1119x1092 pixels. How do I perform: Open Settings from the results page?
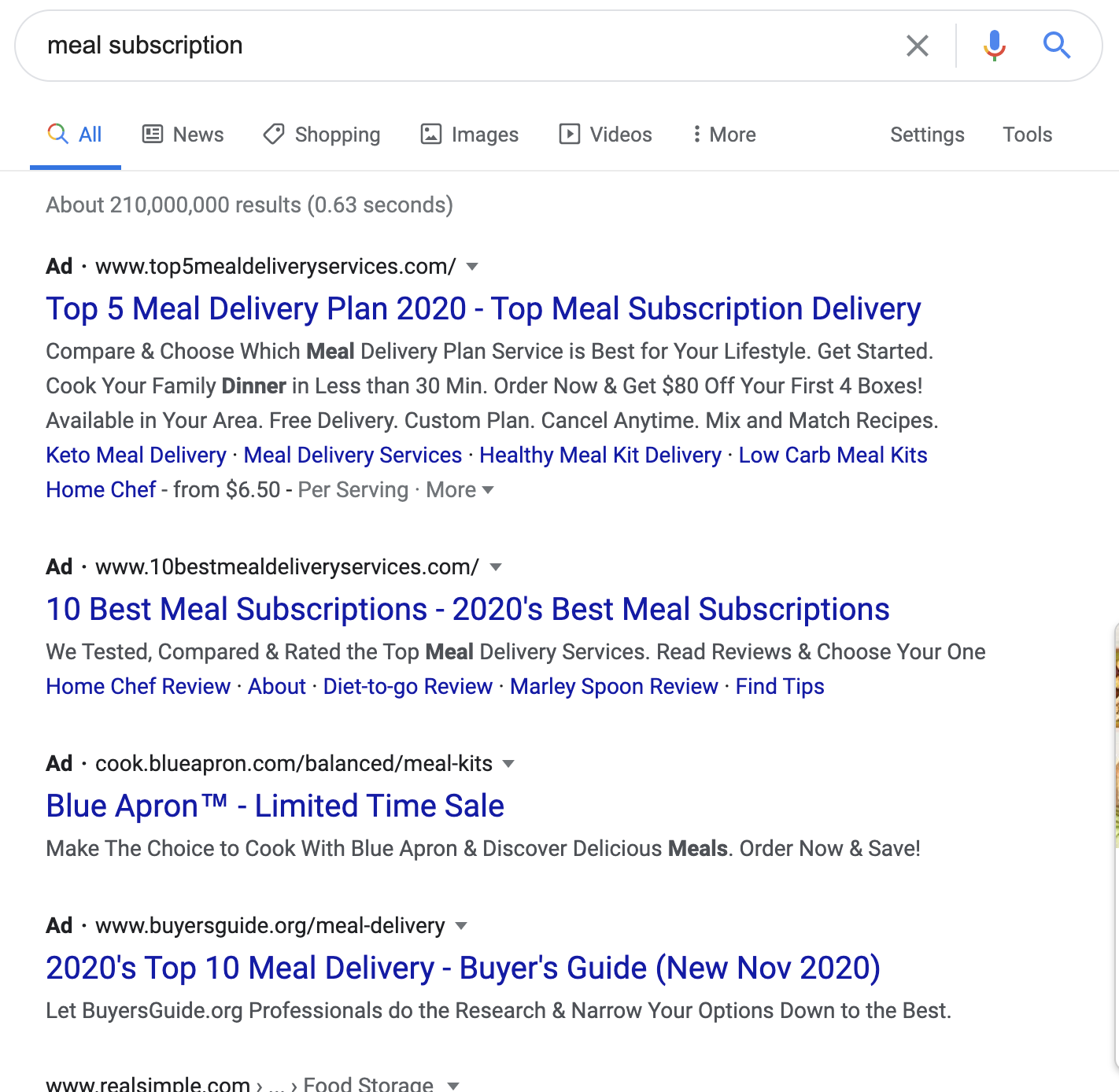pyautogui.click(x=927, y=134)
